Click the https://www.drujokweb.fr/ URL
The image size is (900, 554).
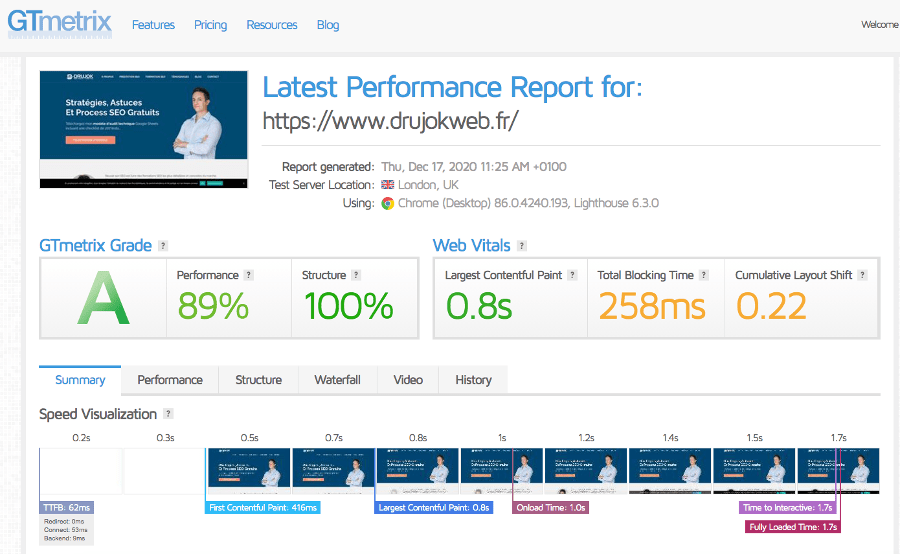(391, 121)
